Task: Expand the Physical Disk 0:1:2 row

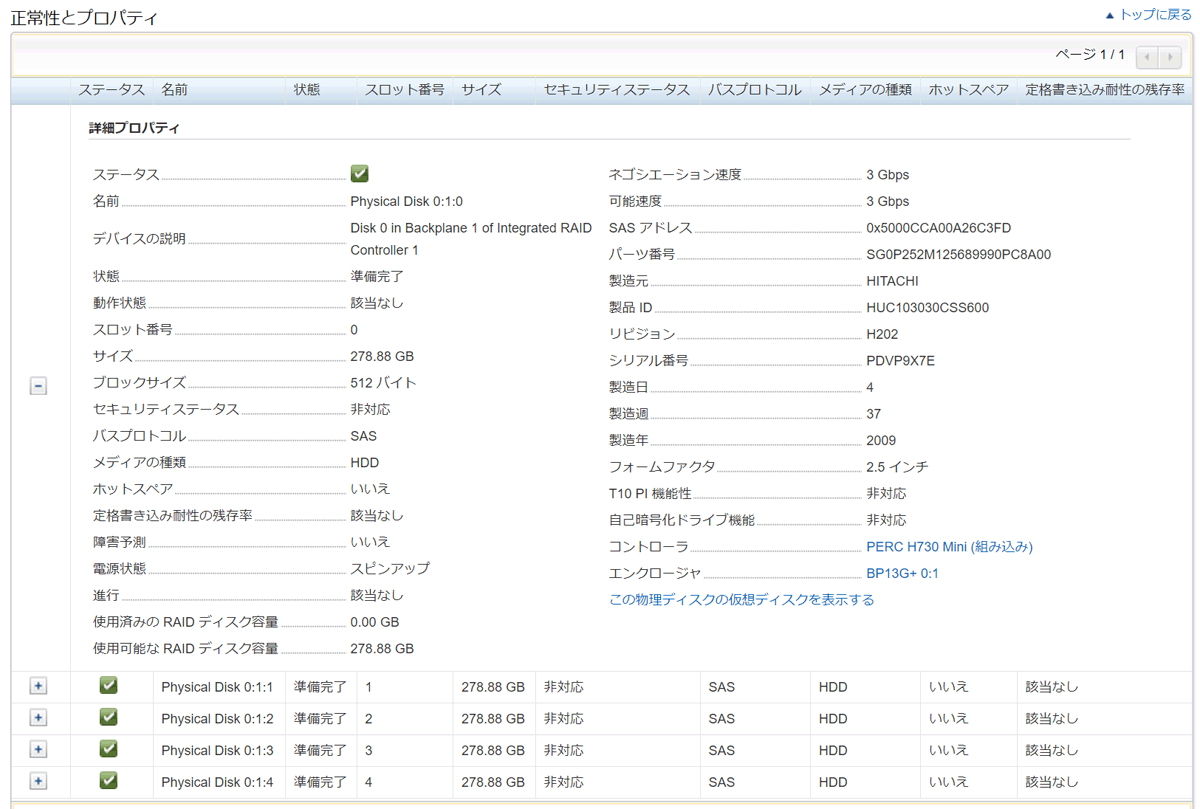Action: 38,718
